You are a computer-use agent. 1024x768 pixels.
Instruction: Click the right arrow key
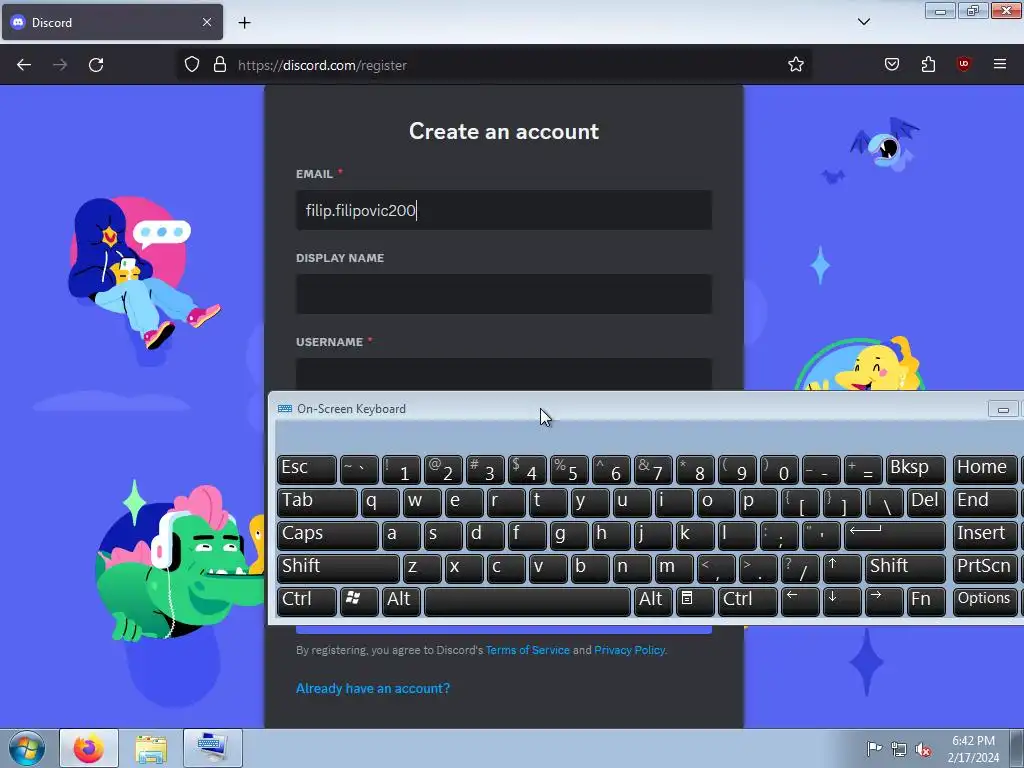coord(884,601)
